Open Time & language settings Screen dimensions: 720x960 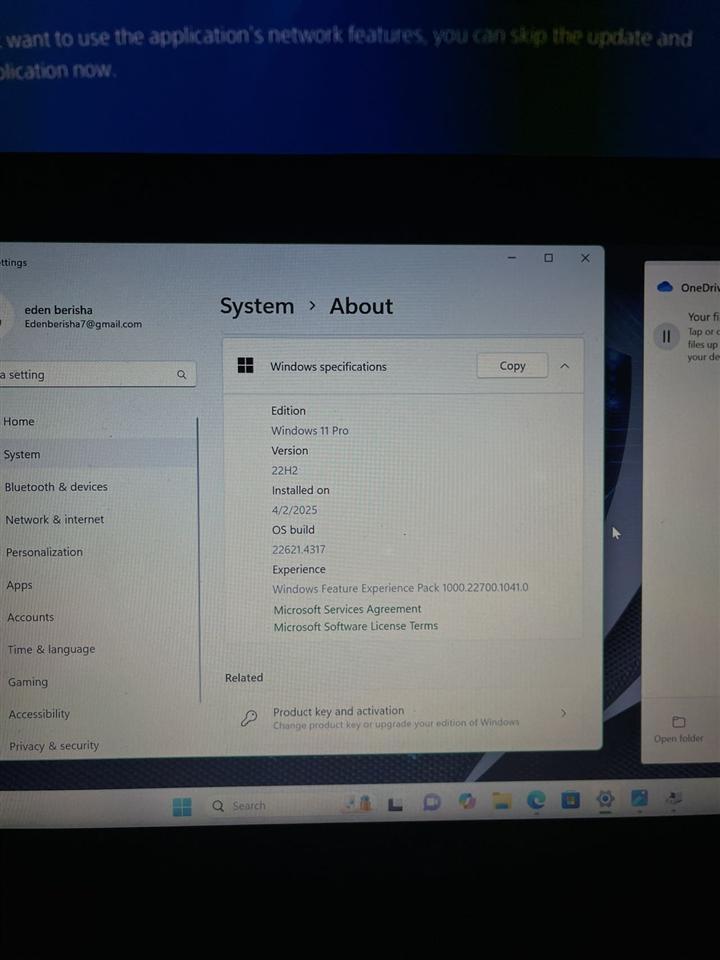click(98, 649)
